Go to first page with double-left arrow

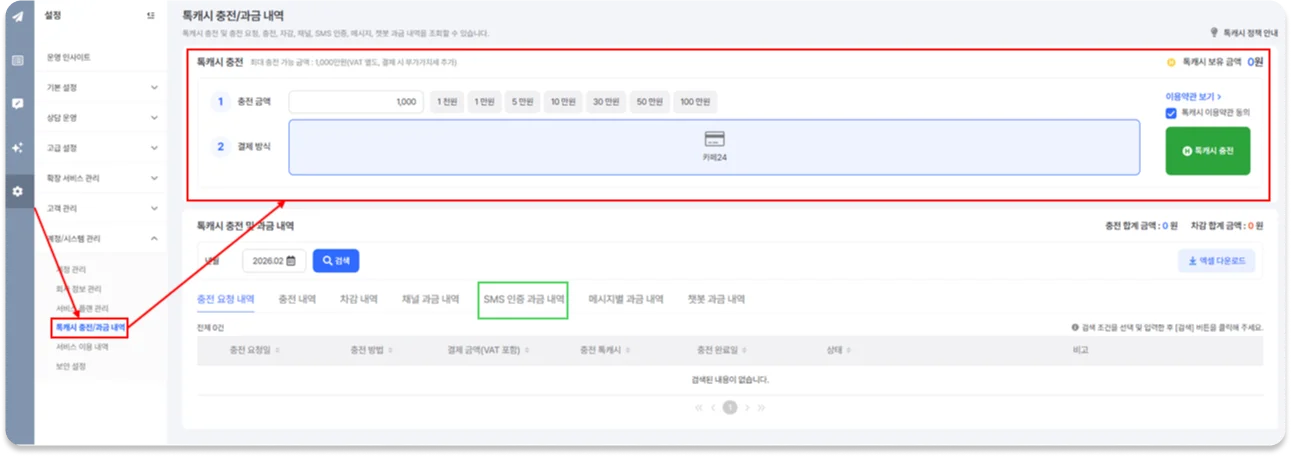[699, 407]
